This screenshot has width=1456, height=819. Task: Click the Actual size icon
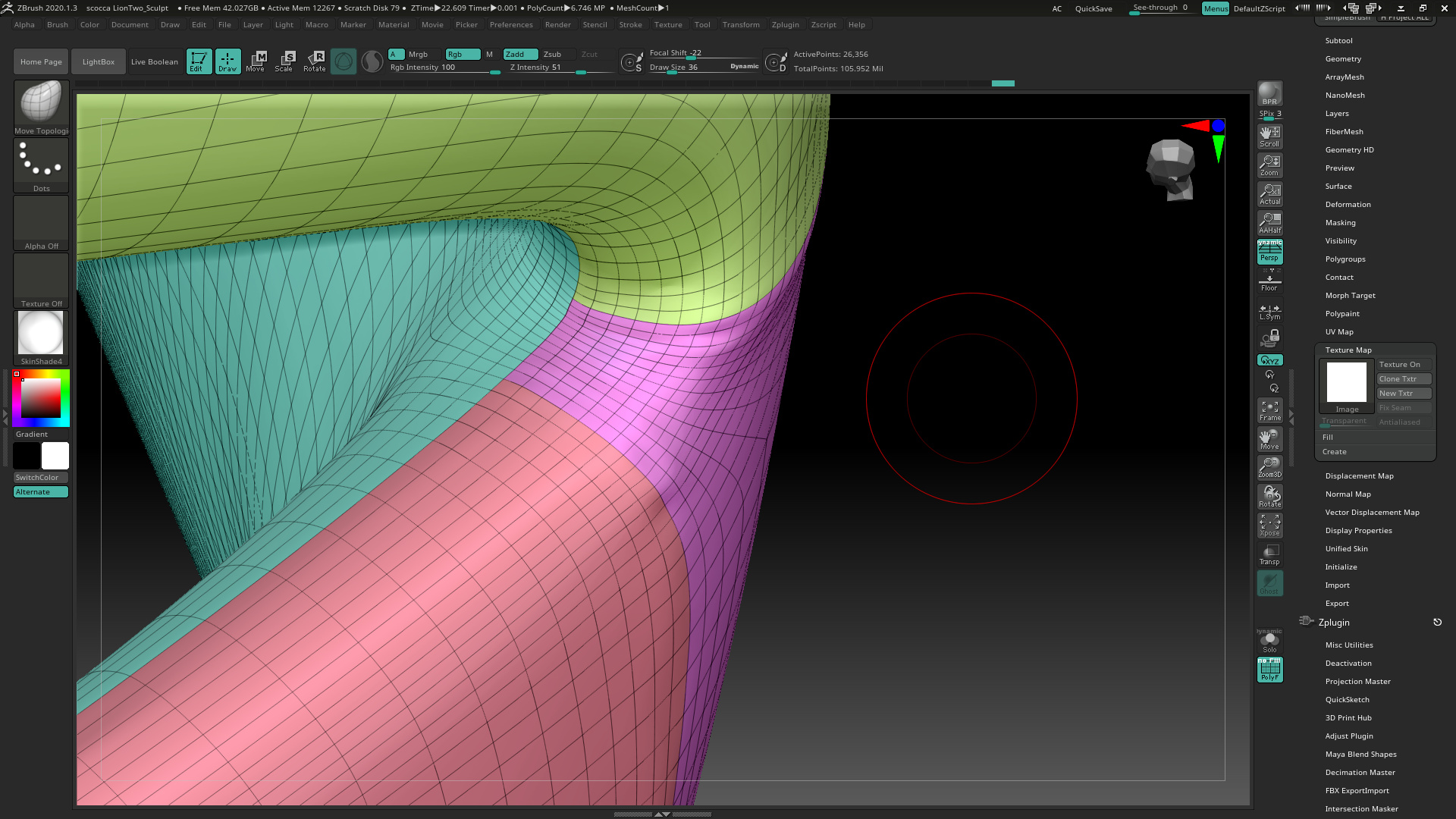pyautogui.click(x=1269, y=194)
